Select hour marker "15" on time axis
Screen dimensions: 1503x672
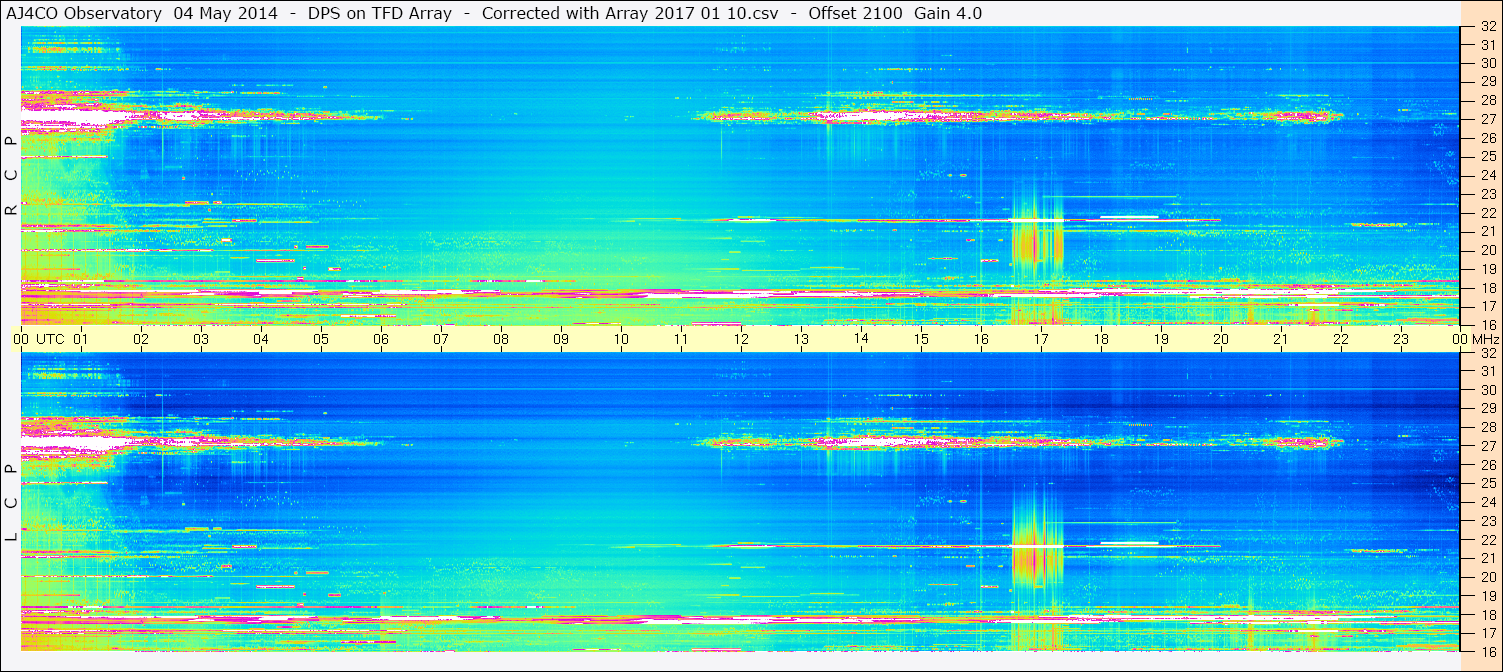point(921,339)
